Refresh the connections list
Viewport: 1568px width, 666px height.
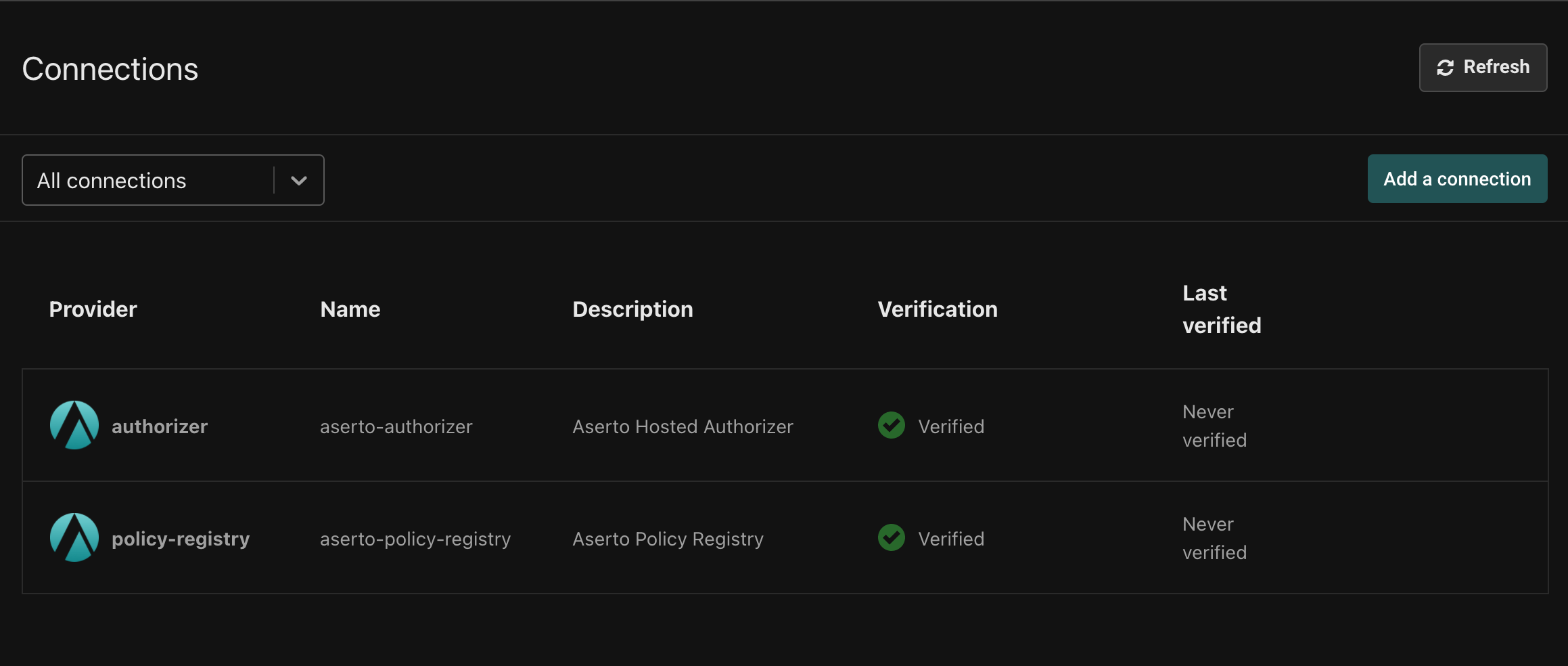tap(1483, 68)
